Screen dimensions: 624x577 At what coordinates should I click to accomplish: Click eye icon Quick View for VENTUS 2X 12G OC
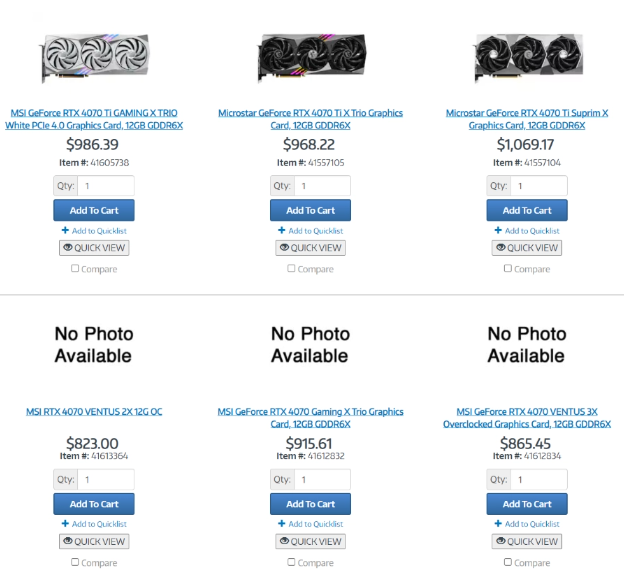[x=68, y=542]
